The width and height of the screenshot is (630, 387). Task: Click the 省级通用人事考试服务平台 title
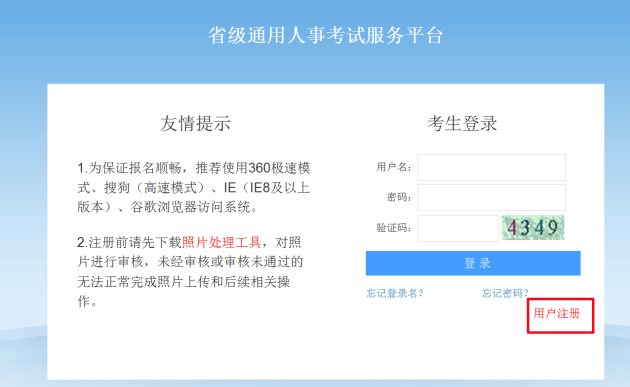pyautogui.click(x=325, y=35)
